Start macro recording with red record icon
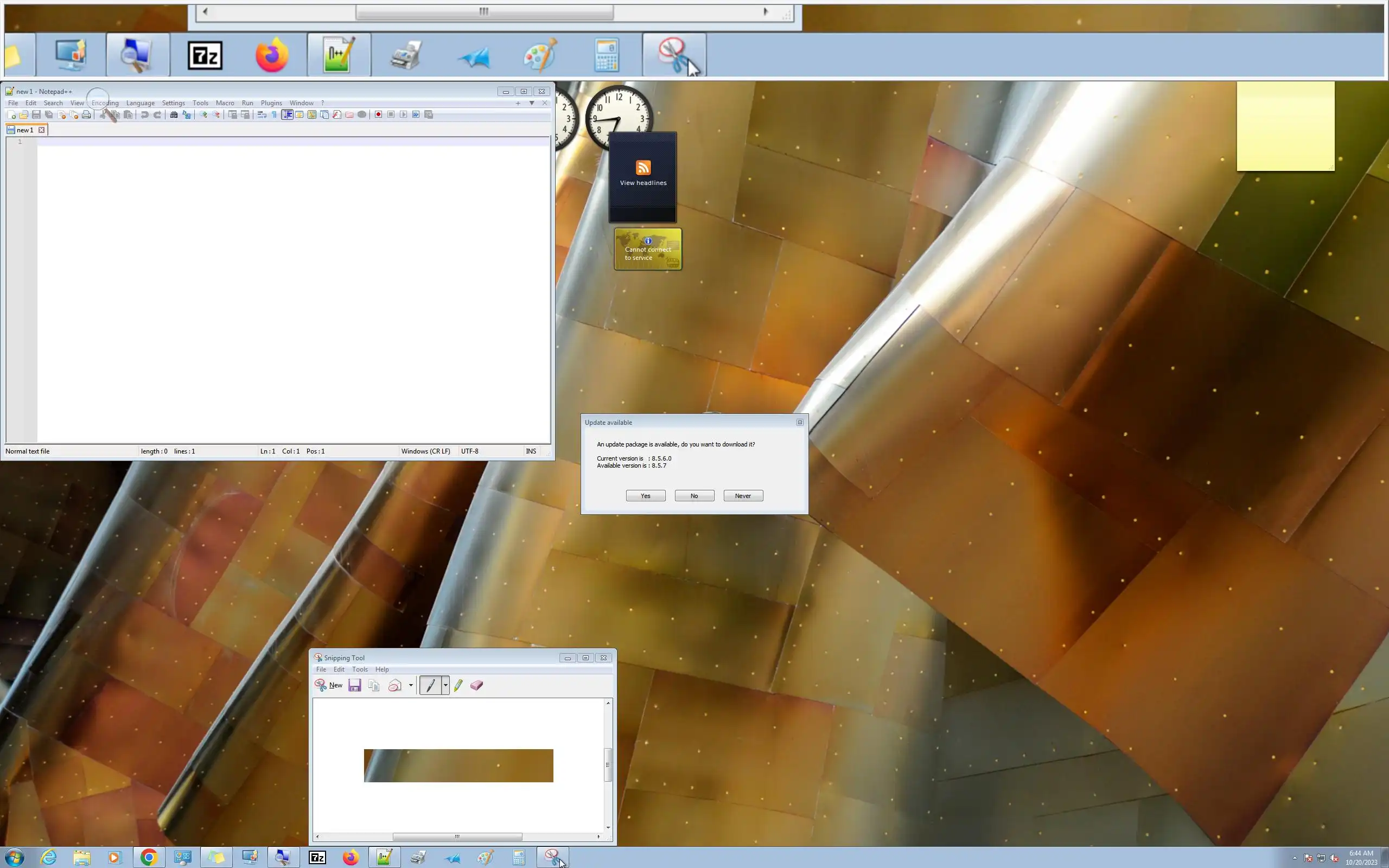The image size is (1389, 868). 378,115
